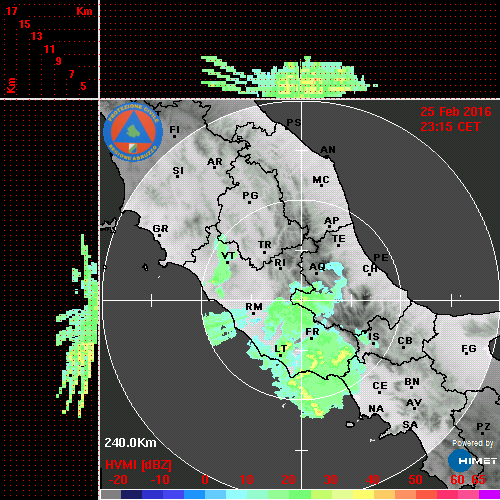Select the RM city marker

click(x=253, y=314)
